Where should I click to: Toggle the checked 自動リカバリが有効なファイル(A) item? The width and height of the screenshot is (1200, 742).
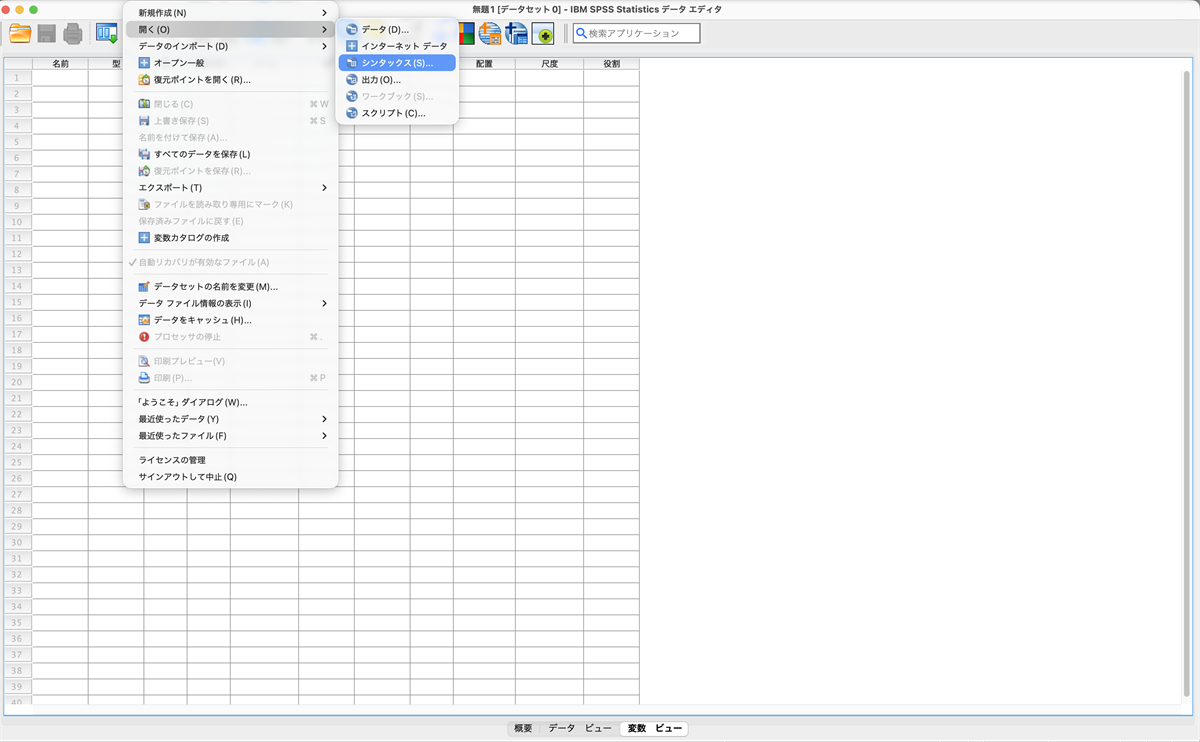click(x=230, y=262)
